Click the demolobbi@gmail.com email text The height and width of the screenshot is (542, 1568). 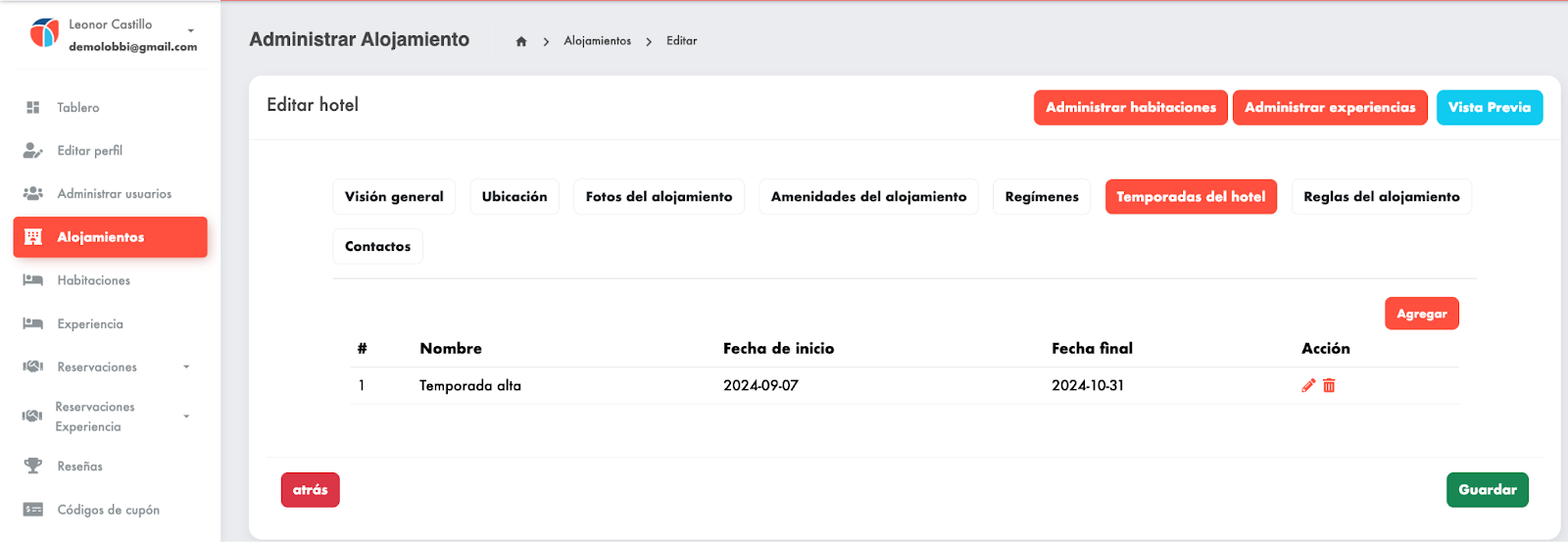tap(132, 47)
